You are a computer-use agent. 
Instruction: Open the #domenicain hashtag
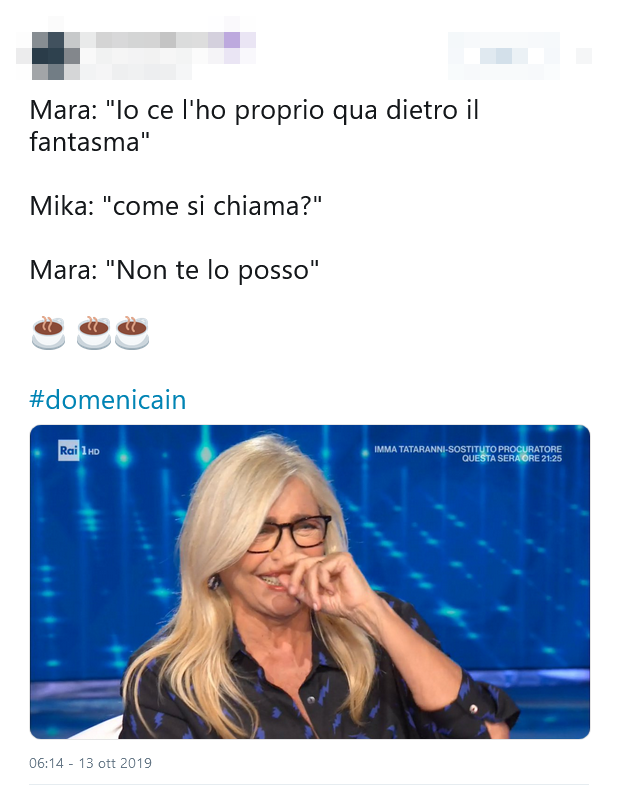pos(108,400)
